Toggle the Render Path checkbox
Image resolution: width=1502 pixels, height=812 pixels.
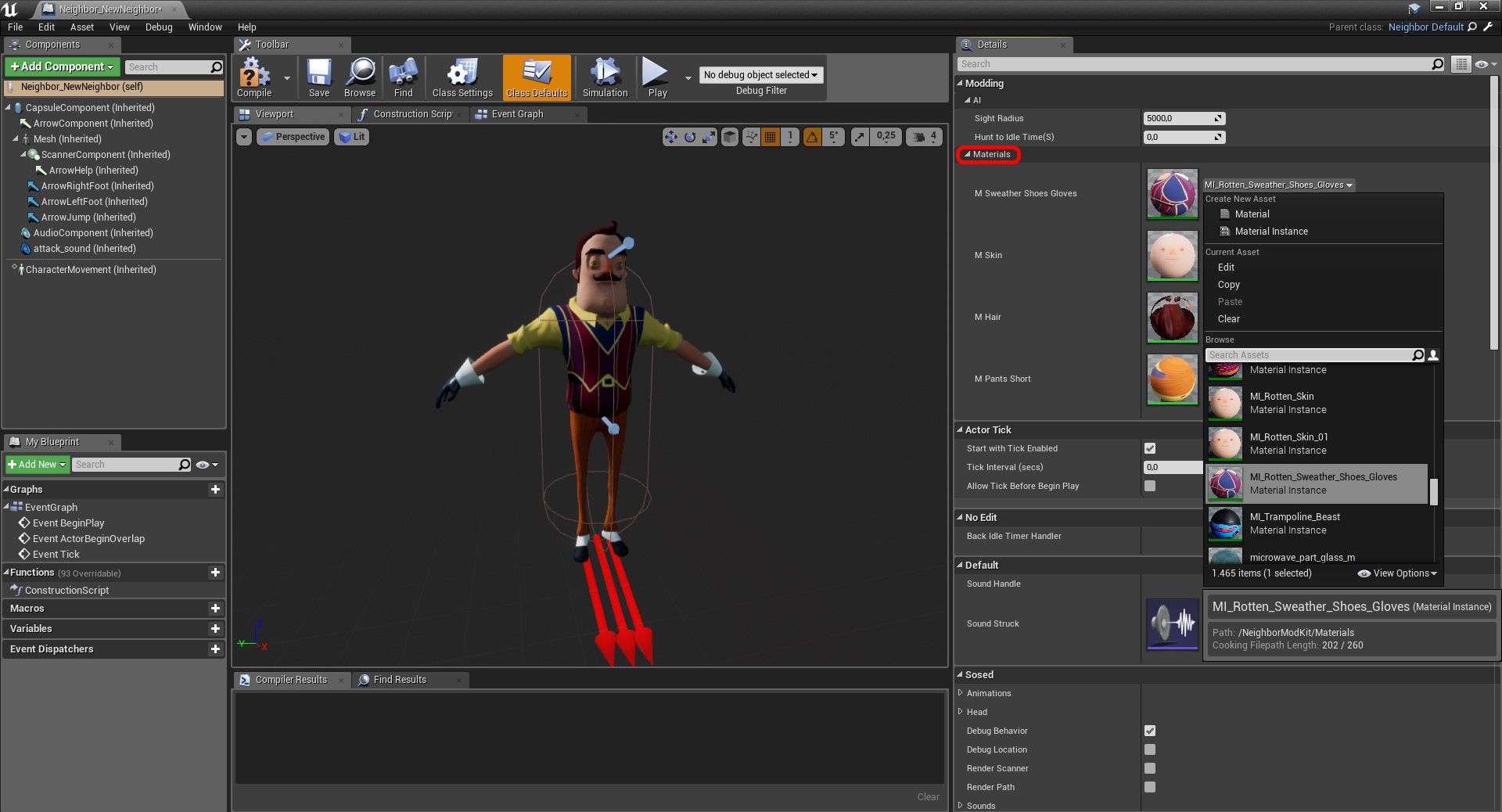[x=1150, y=787]
